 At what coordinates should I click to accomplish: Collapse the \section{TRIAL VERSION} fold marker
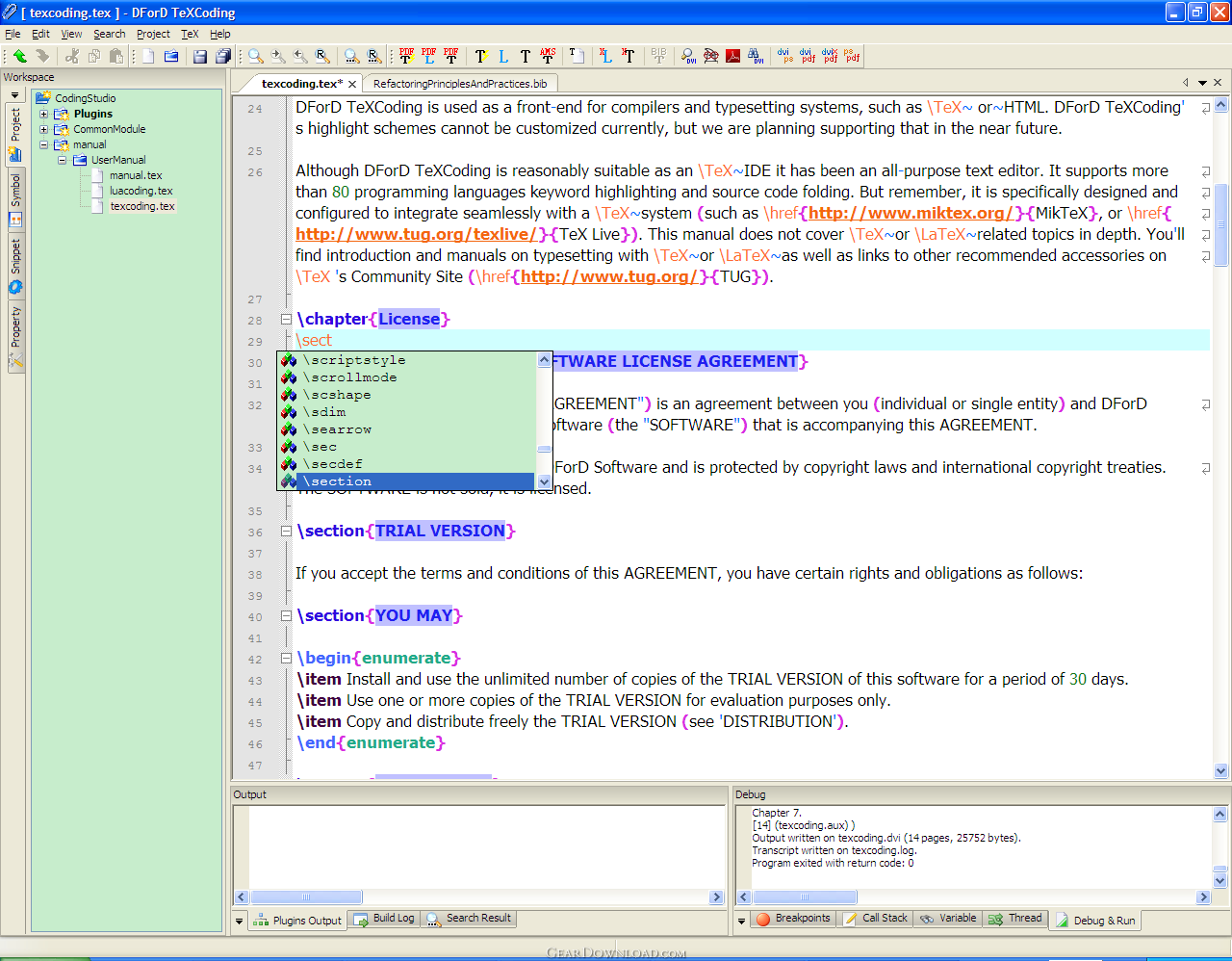point(286,531)
